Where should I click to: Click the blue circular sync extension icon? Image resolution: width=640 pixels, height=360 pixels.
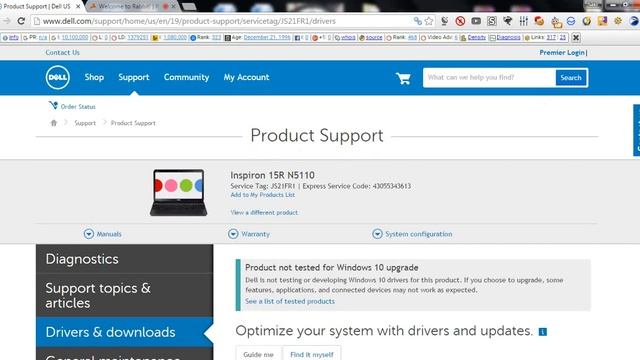pyautogui.click(x=571, y=21)
